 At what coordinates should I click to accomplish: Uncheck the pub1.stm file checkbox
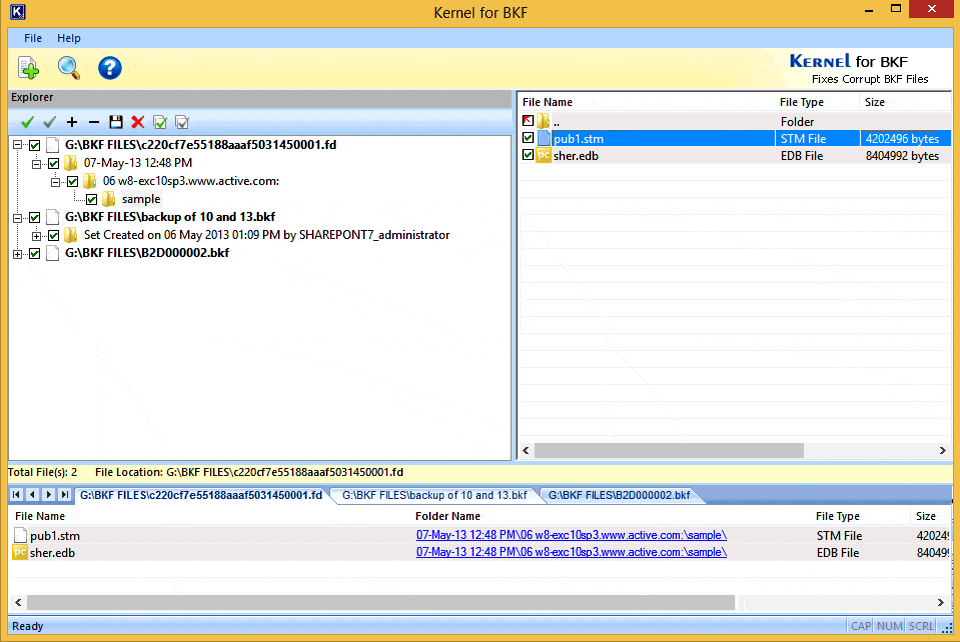point(528,139)
